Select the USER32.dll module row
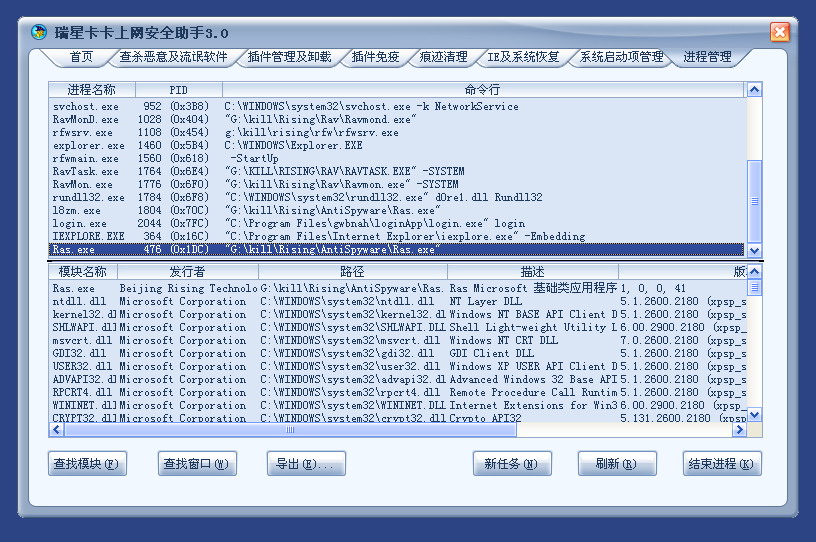This screenshot has height=542, width=816. pos(398,366)
